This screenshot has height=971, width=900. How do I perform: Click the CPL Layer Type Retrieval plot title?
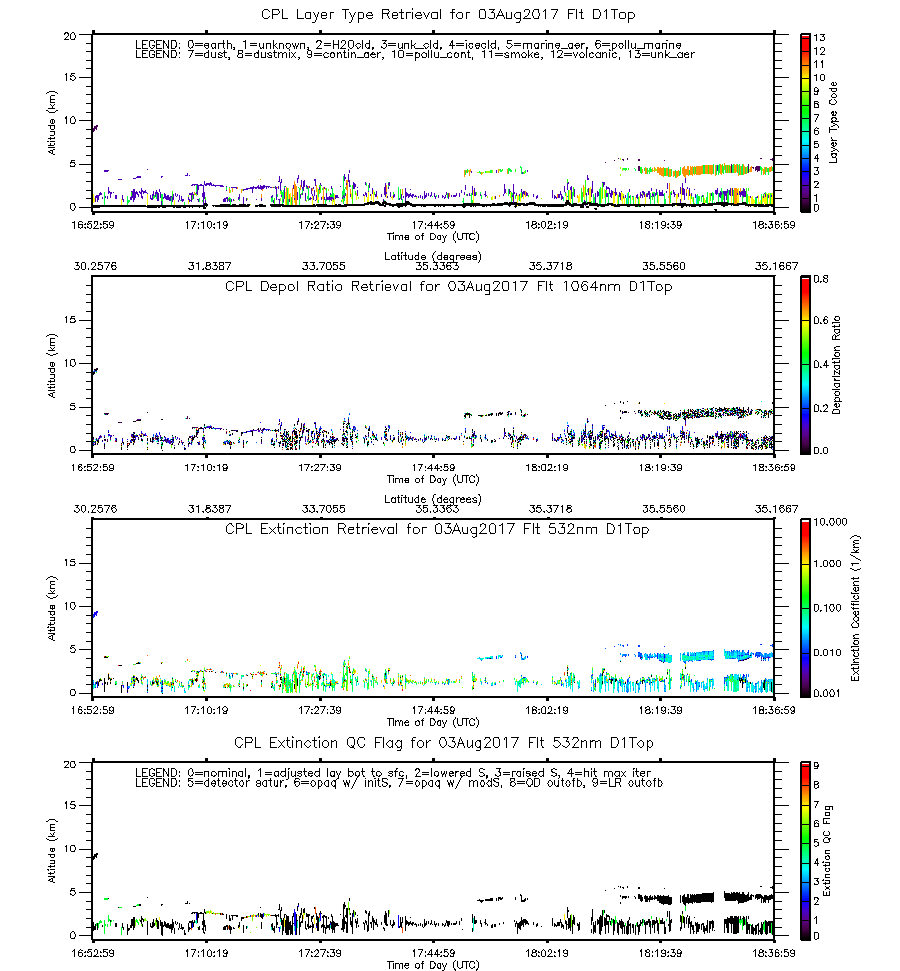(448, 15)
